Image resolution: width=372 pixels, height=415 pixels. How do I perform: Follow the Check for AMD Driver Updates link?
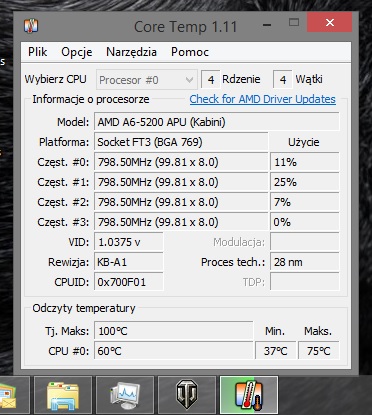point(263,99)
